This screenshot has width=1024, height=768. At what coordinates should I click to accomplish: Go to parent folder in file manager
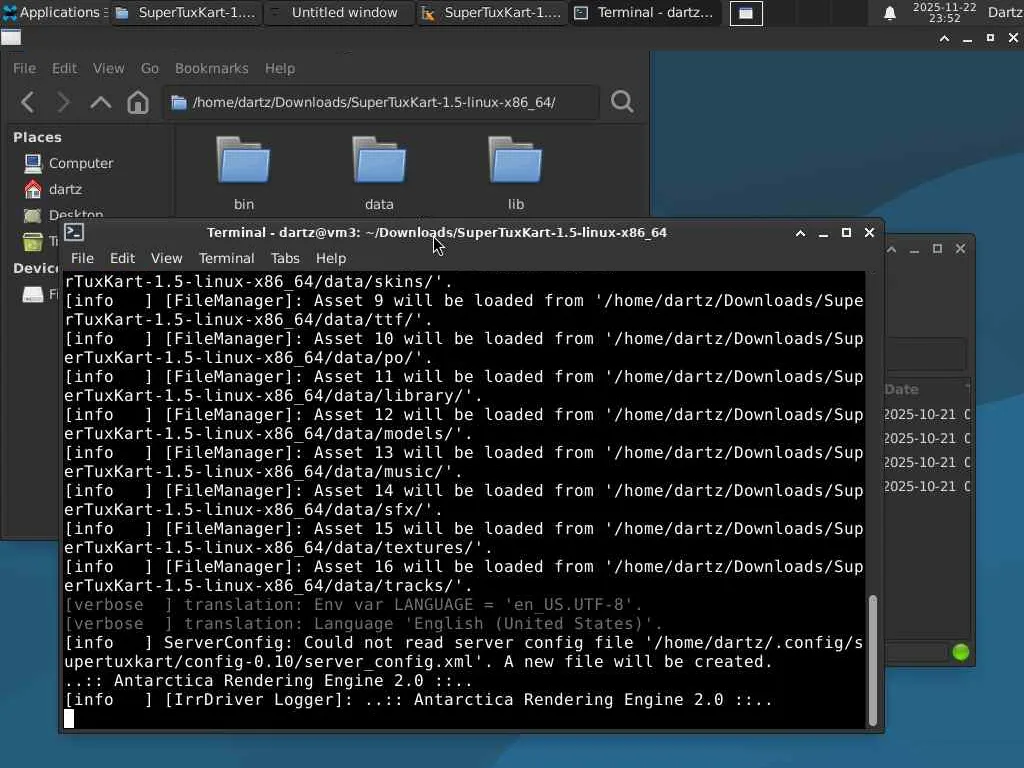[x=101, y=103]
